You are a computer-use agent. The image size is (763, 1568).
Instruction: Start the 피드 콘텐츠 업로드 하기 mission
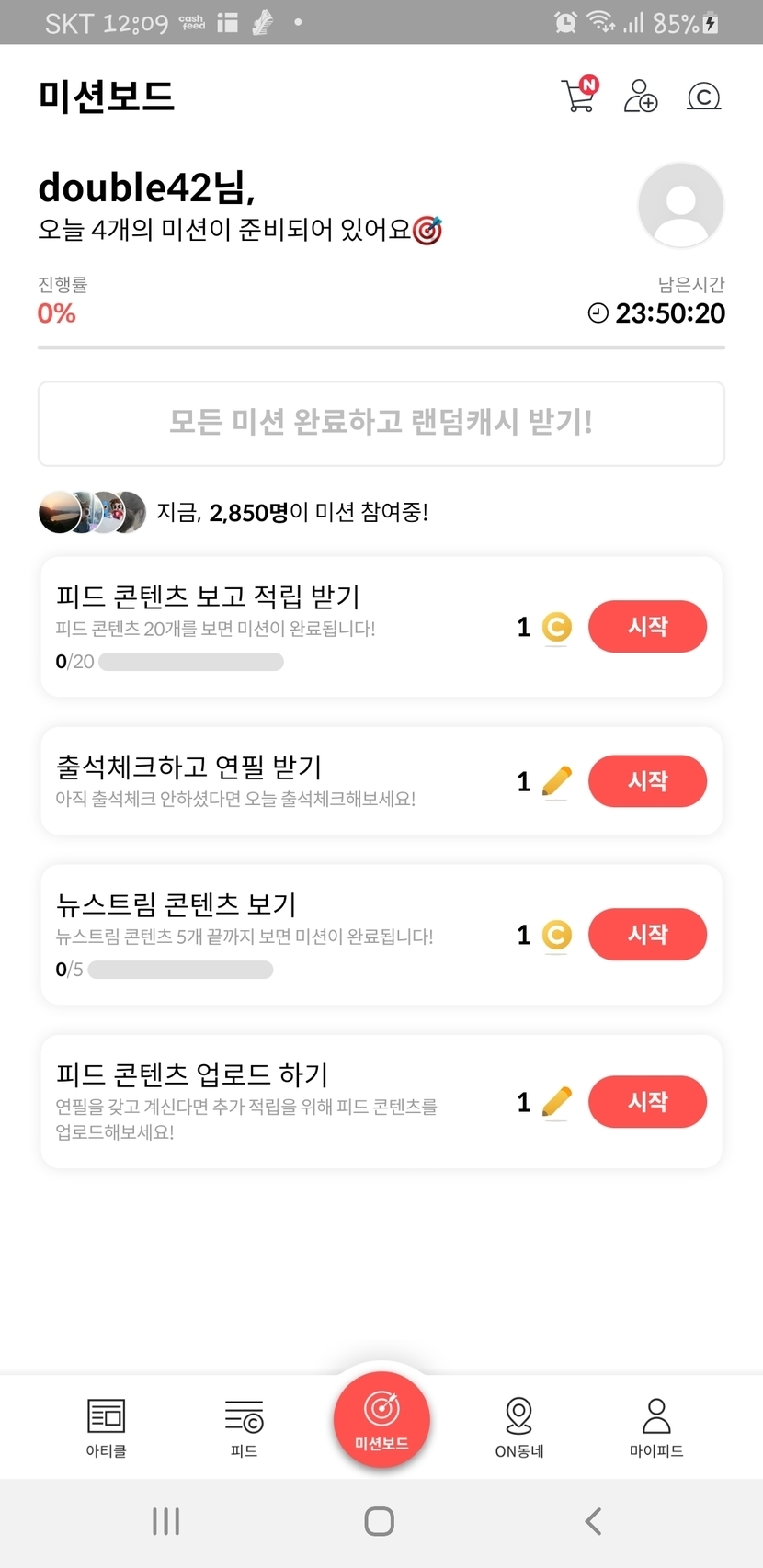[647, 1102]
